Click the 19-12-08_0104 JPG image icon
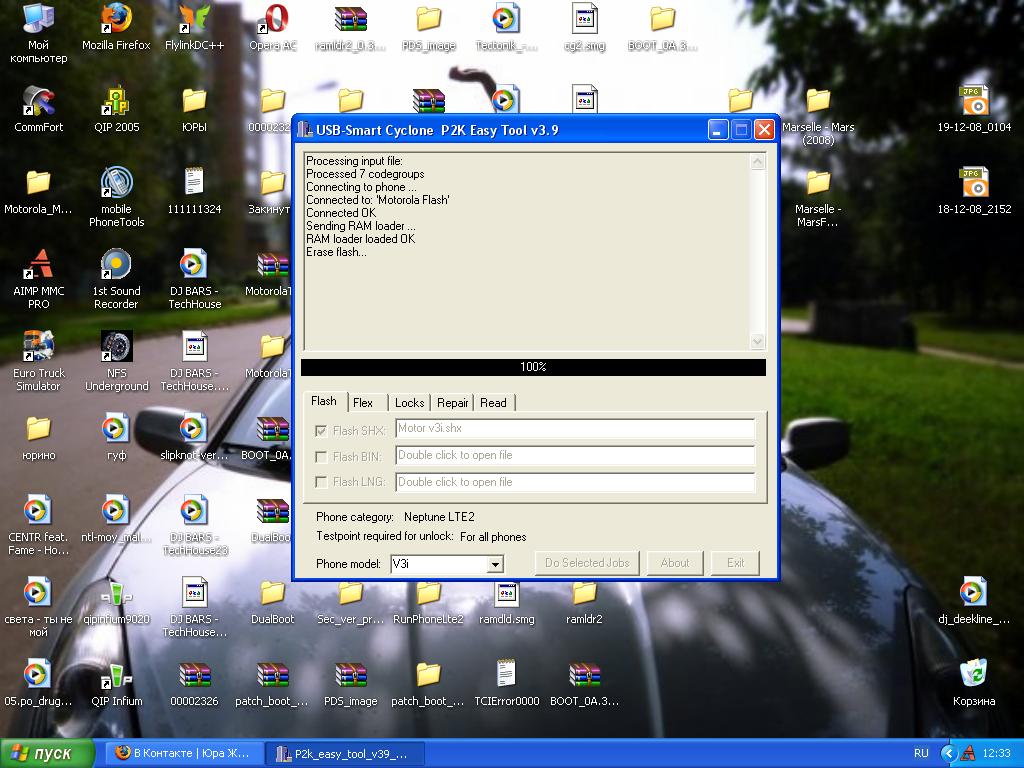 [974, 109]
